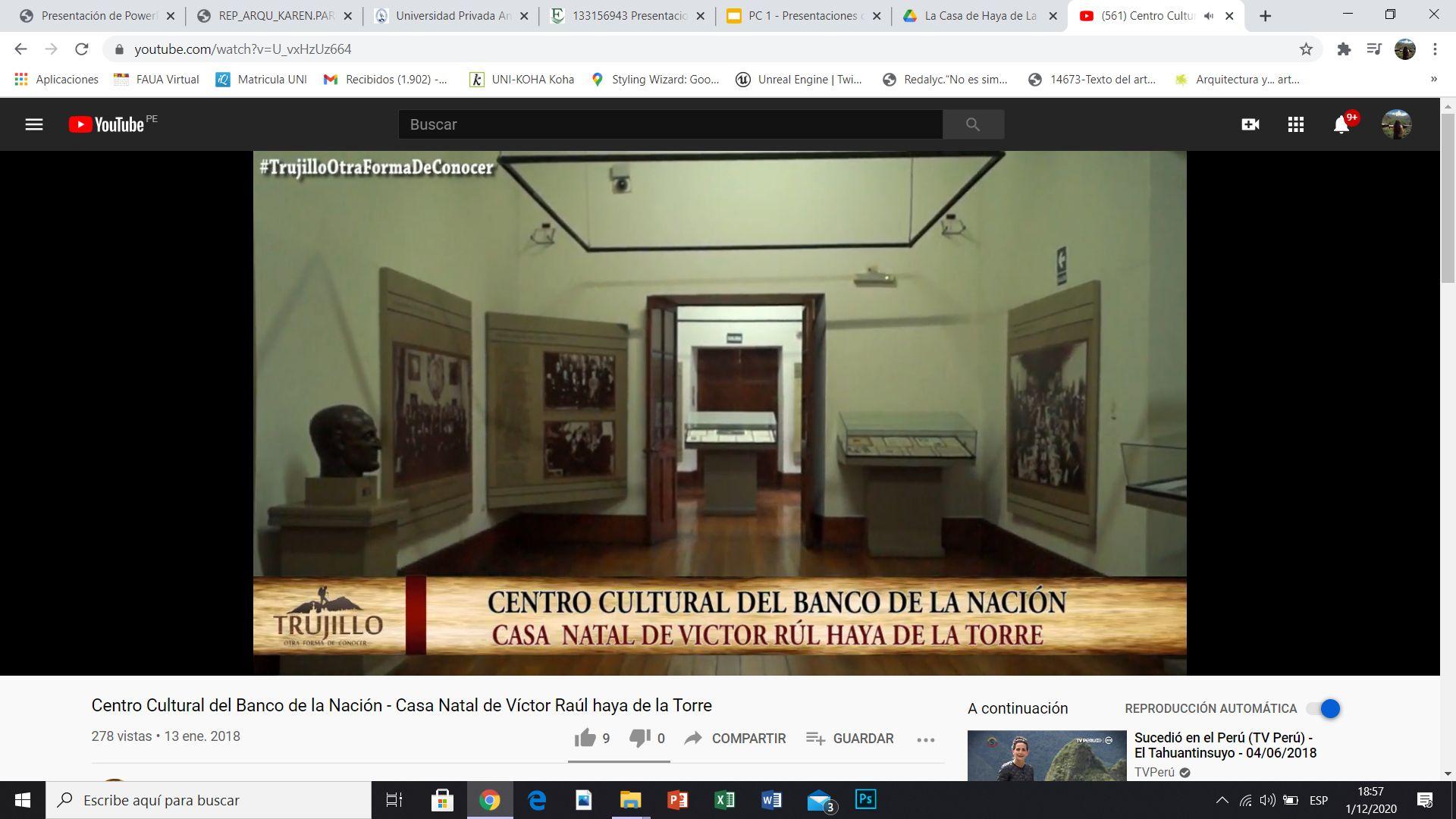Reload the YouTube page
The height and width of the screenshot is (819, 1456).
click(82, 49)
